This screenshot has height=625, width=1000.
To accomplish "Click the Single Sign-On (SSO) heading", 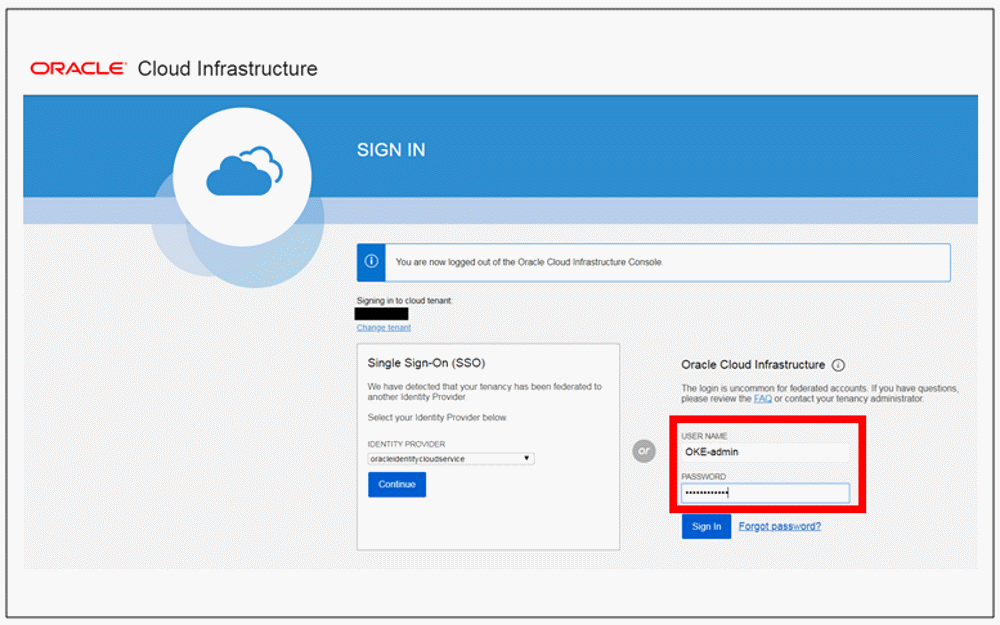I will click(x=426, y=363).
